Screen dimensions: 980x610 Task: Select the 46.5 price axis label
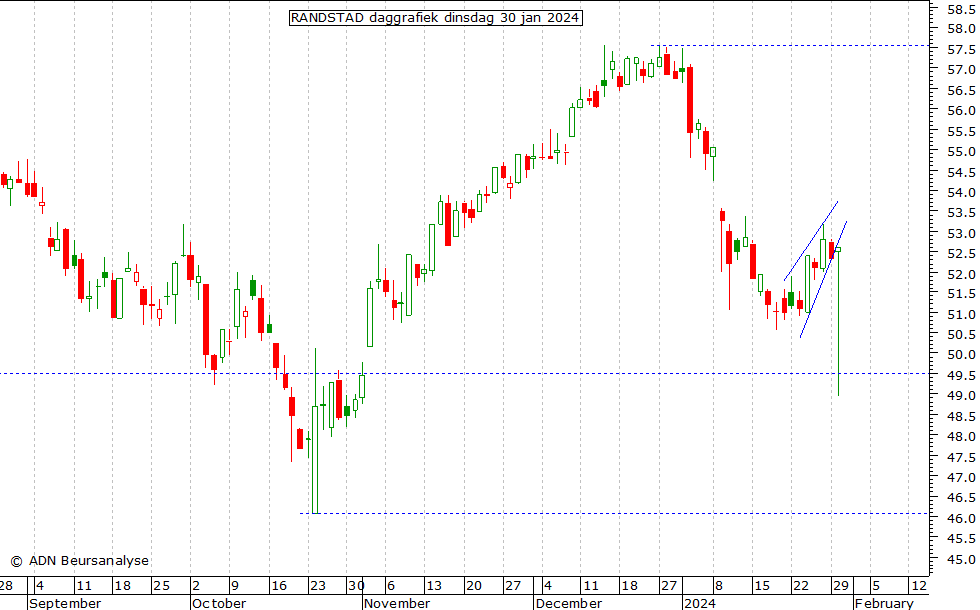[961, 498]
